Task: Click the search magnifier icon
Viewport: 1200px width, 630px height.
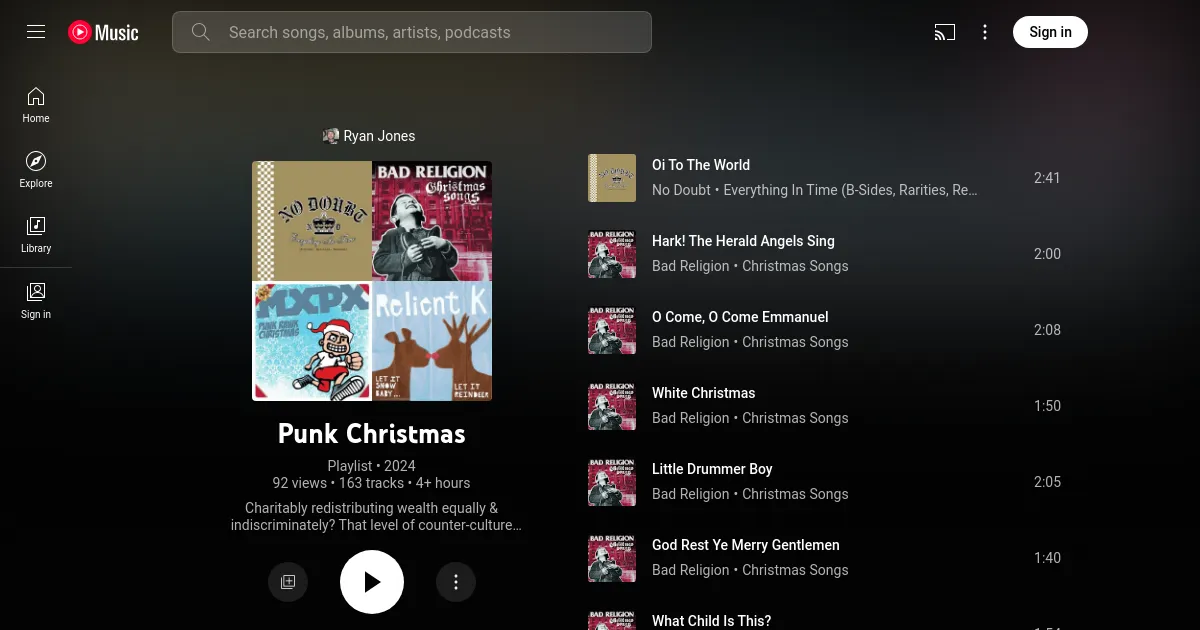Action: (200, 32)
